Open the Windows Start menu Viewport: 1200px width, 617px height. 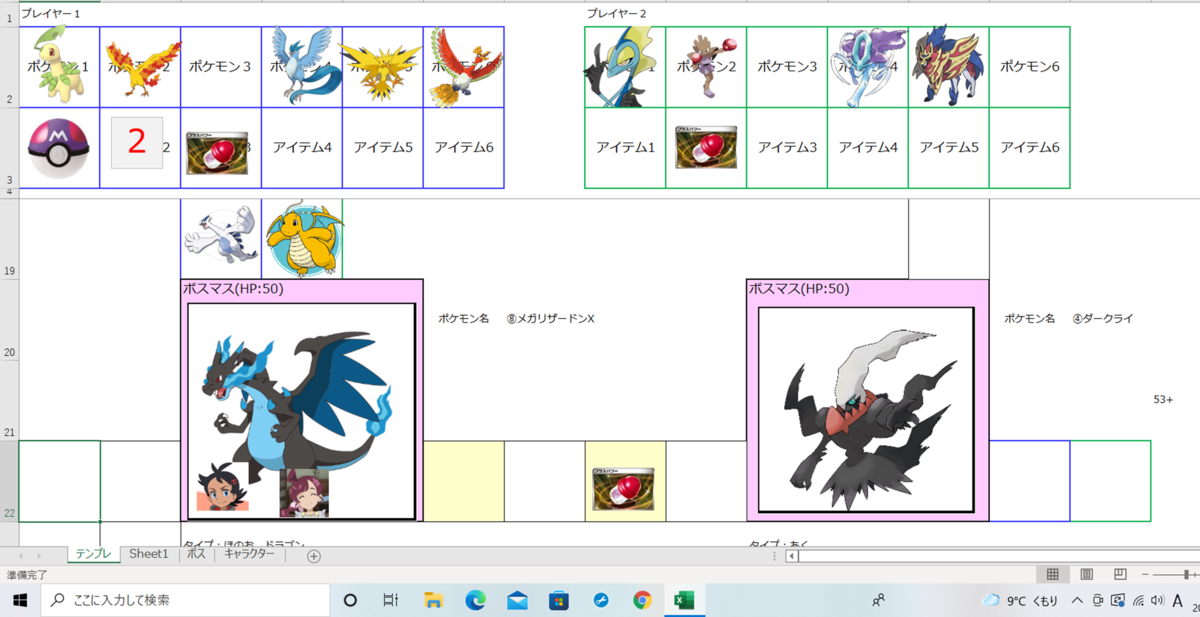20,600
